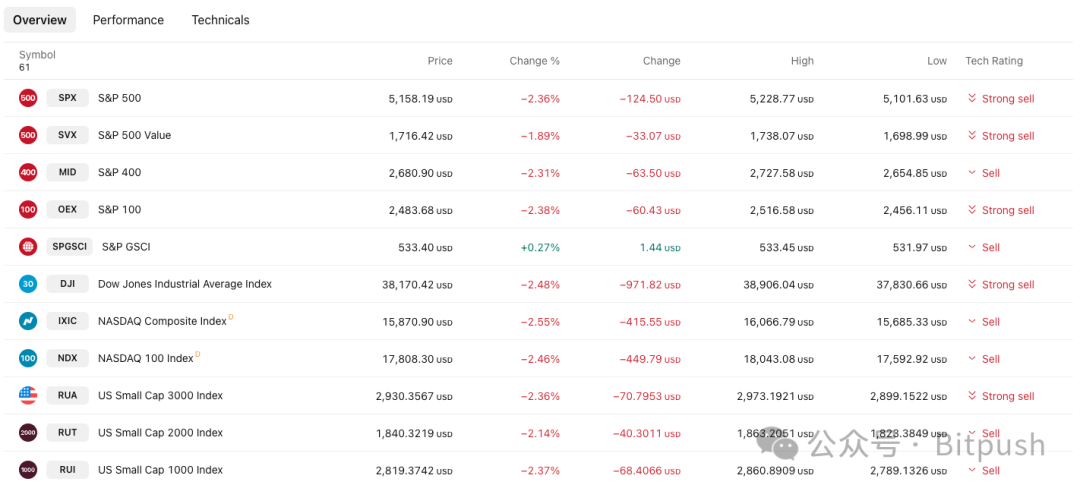The image size is (1080, 488).
Task: Sort the table by Price column
Action: click(x=440, y=61)
